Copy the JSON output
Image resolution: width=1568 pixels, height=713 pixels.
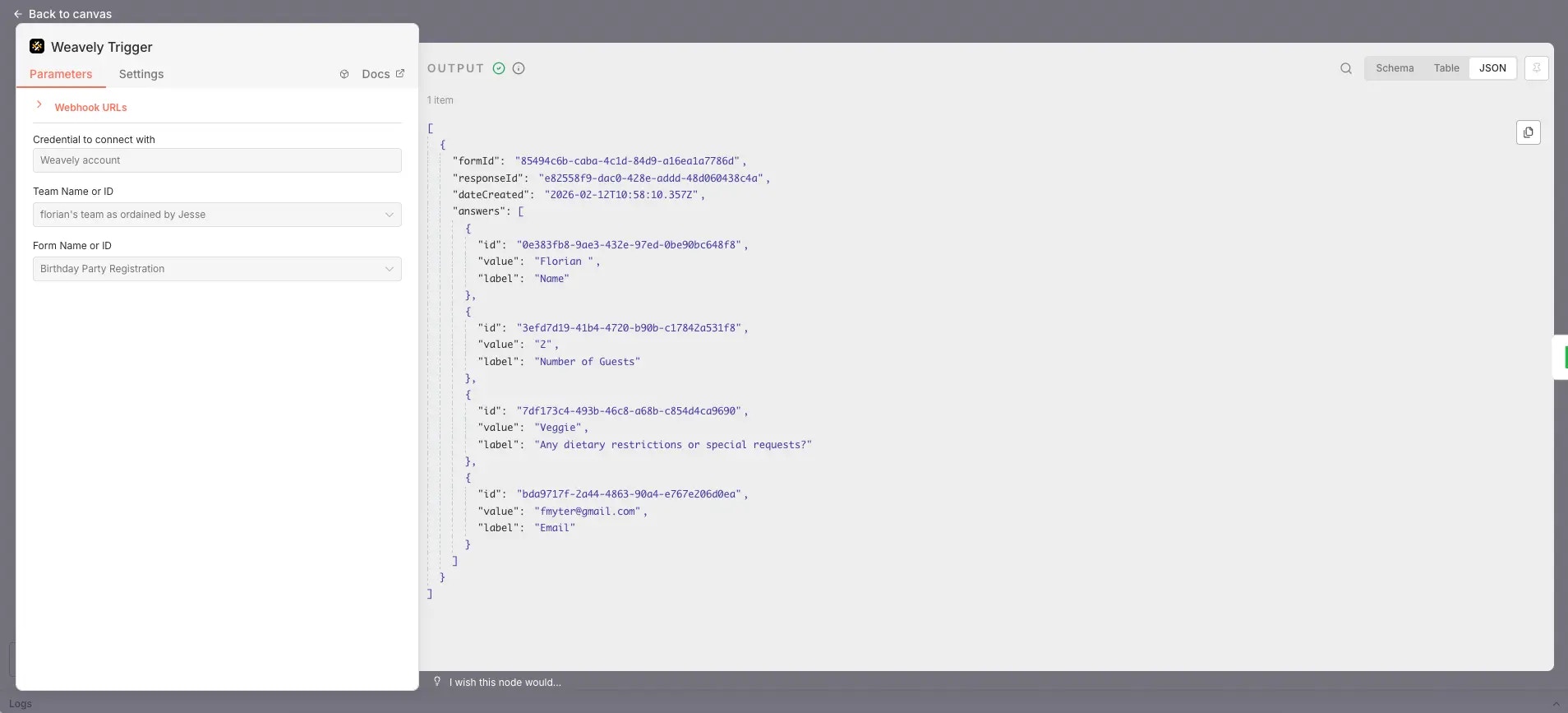coord(1528,132)
